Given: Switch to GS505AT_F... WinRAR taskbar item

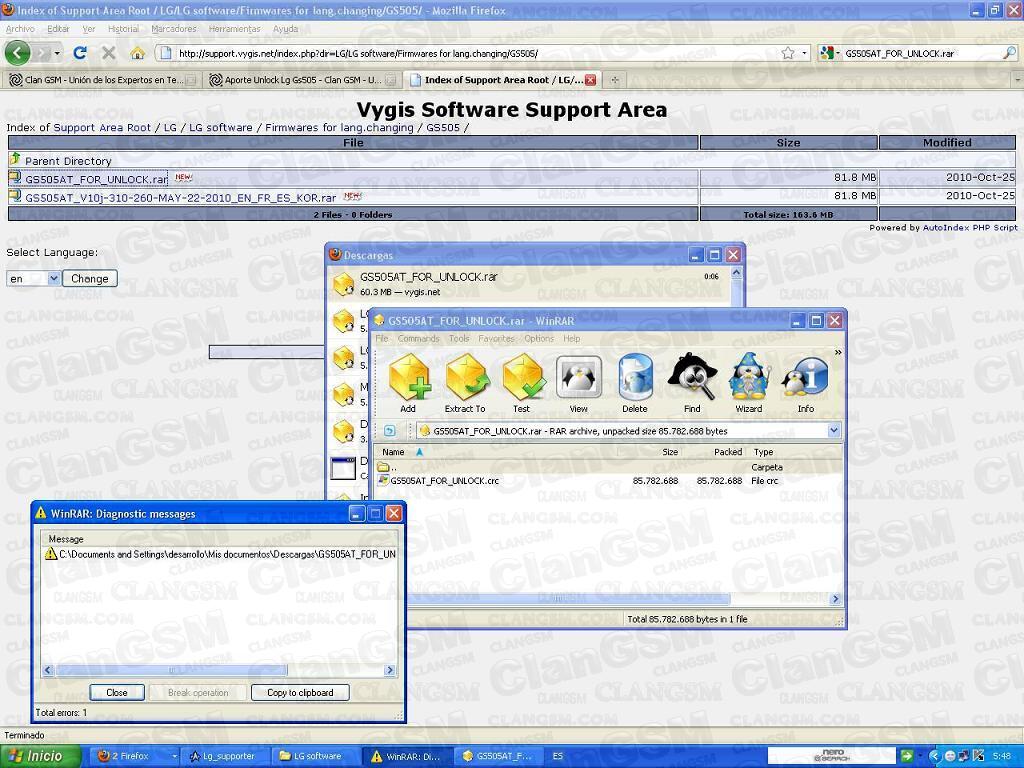Looking at the screenshot, I should 498,756.
